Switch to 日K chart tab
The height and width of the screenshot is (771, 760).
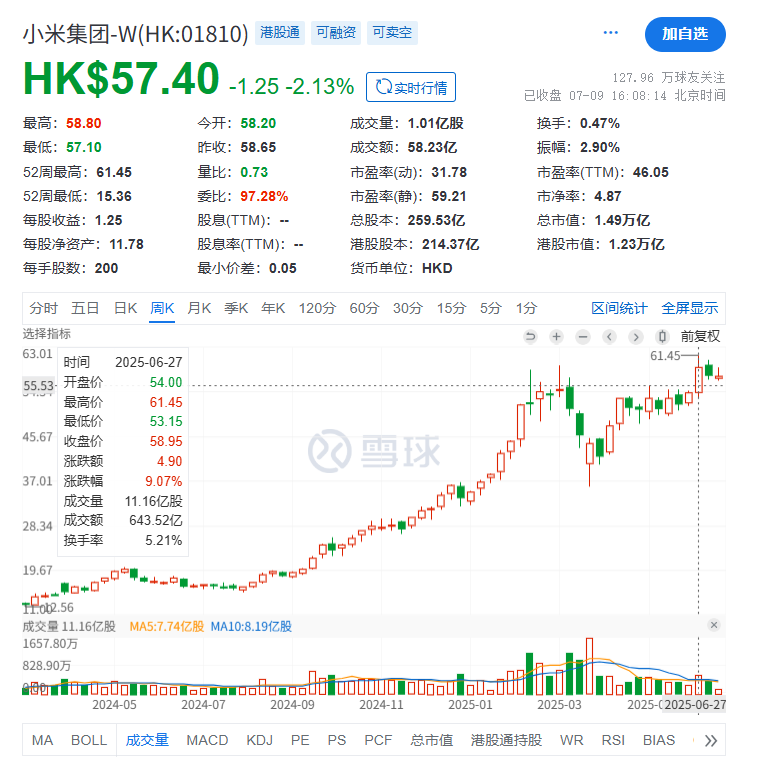pyautogui.click(x=125, y=308)
